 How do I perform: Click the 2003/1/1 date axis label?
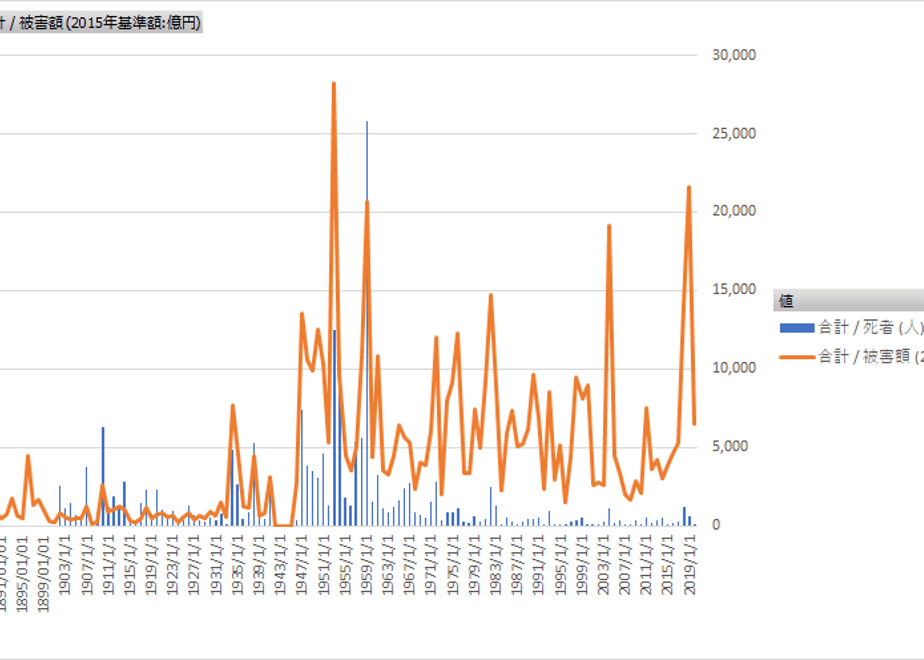point(603,565)
